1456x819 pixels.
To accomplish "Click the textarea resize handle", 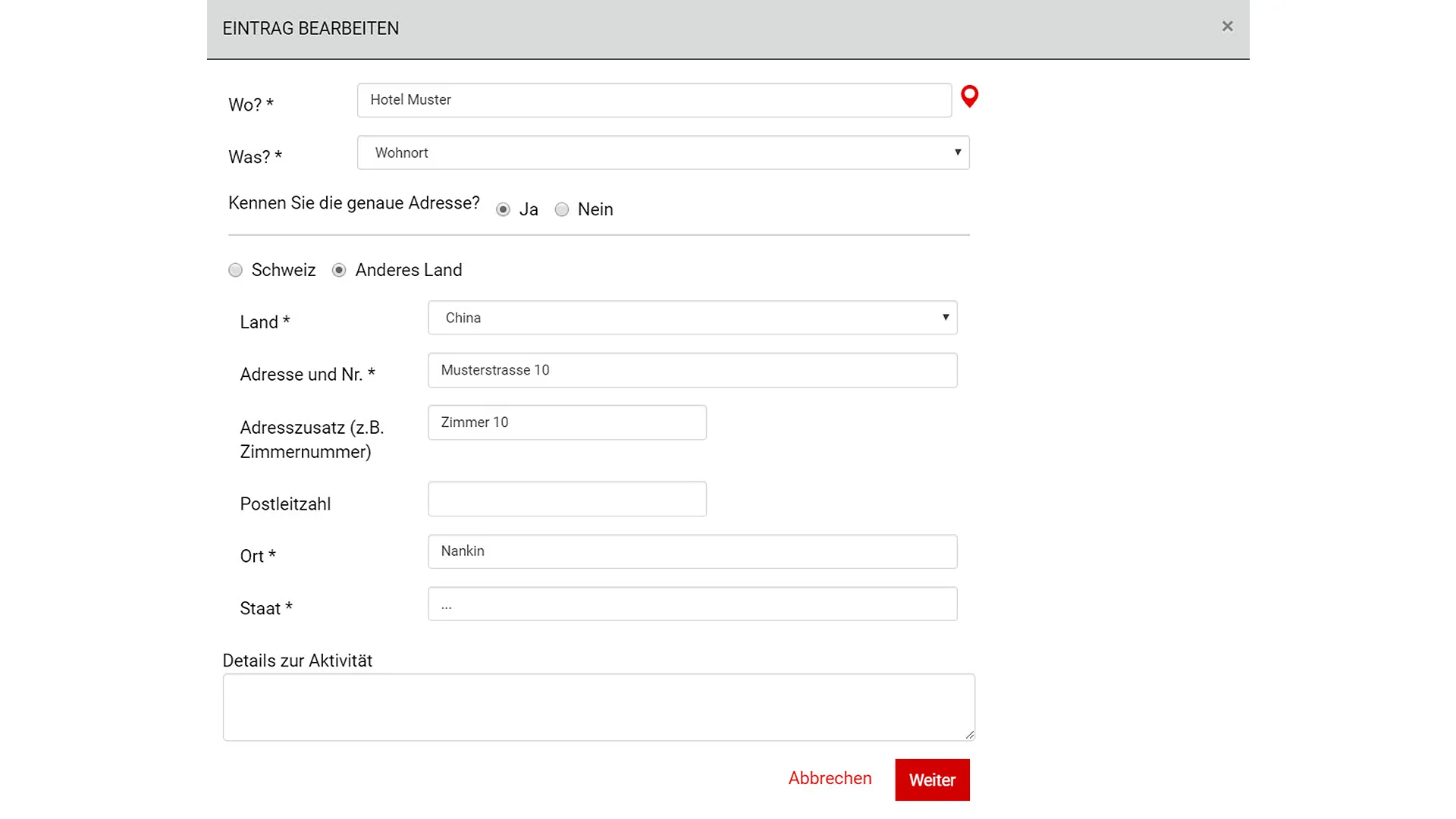I will 969,734.
